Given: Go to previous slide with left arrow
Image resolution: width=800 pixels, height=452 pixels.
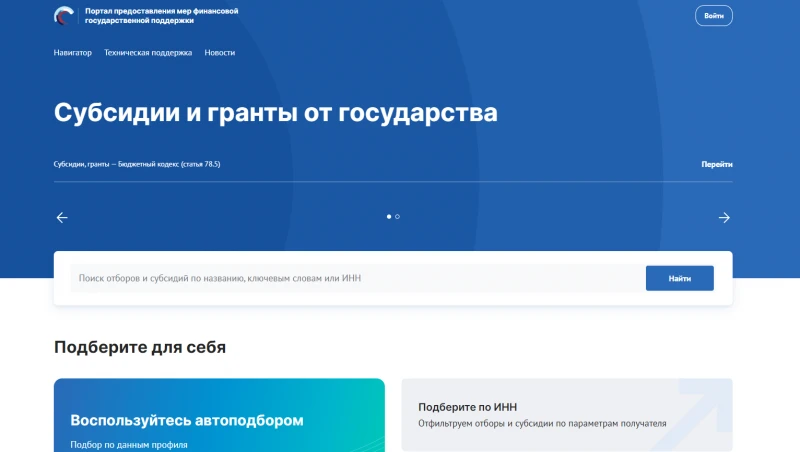Looking at the screenshot, I should [62, 218].
